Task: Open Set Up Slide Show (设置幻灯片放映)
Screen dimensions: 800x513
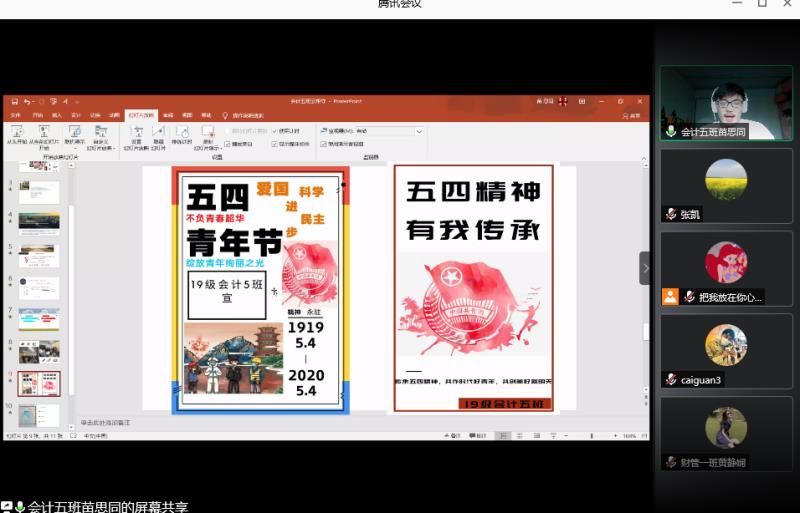Action: pyautogui.click(x=136, y=137)
